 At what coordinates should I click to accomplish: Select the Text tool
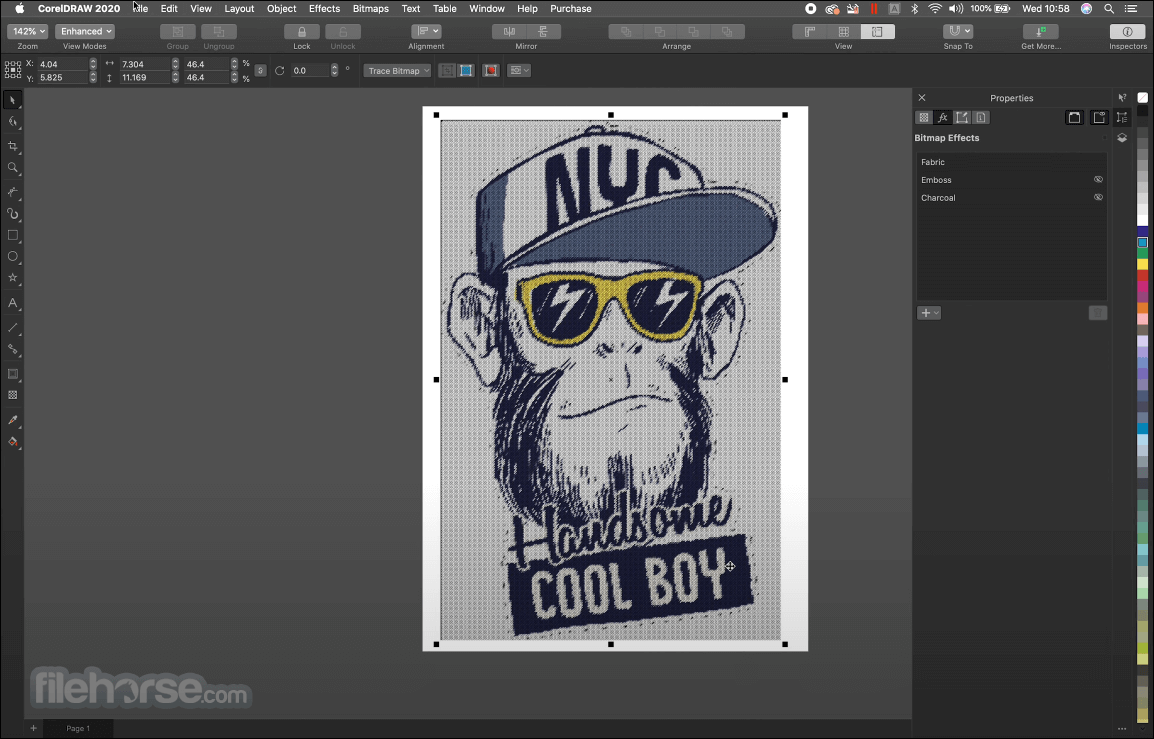tap(13, 303)
